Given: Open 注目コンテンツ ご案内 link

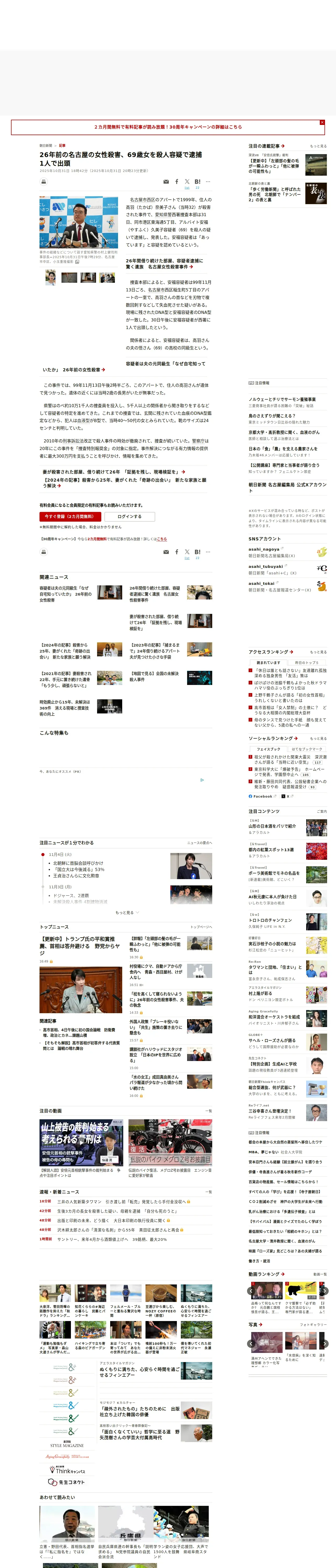Looking at the screenshot, I should (321, 811).
